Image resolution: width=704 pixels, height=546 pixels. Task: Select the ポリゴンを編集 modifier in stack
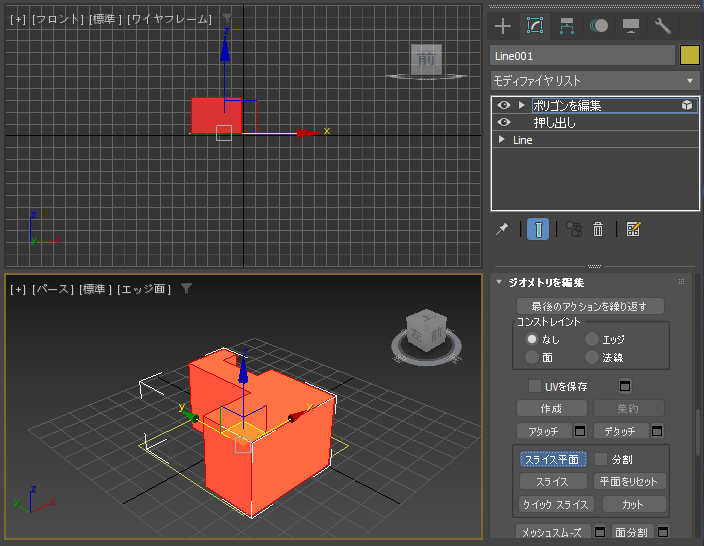567,106
